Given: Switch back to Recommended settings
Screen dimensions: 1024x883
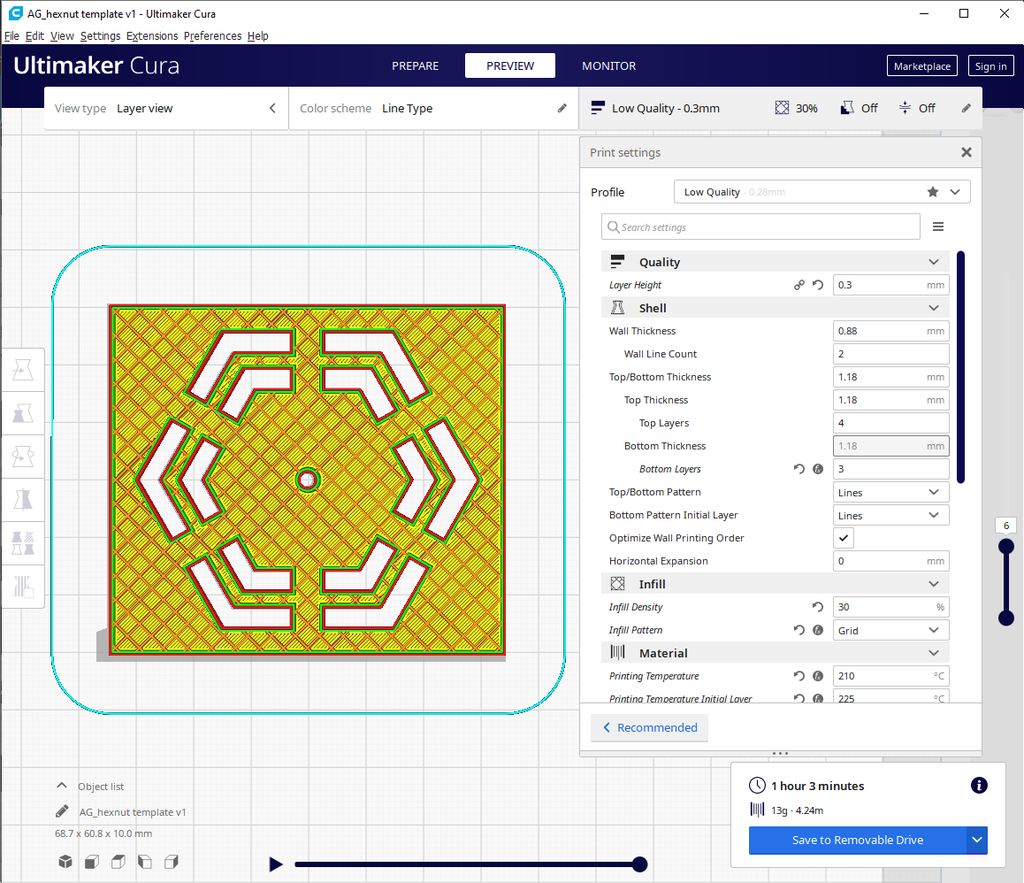Looking at the screenshot, I should [x=648, y=728].
